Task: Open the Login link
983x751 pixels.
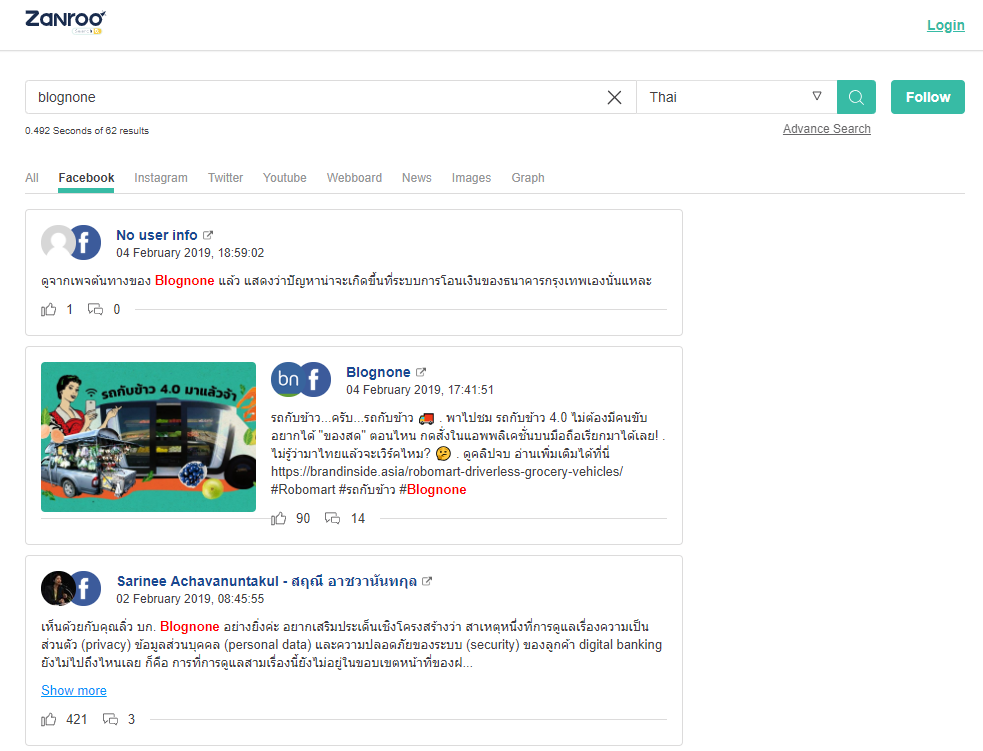Action: tap(946, 25)
